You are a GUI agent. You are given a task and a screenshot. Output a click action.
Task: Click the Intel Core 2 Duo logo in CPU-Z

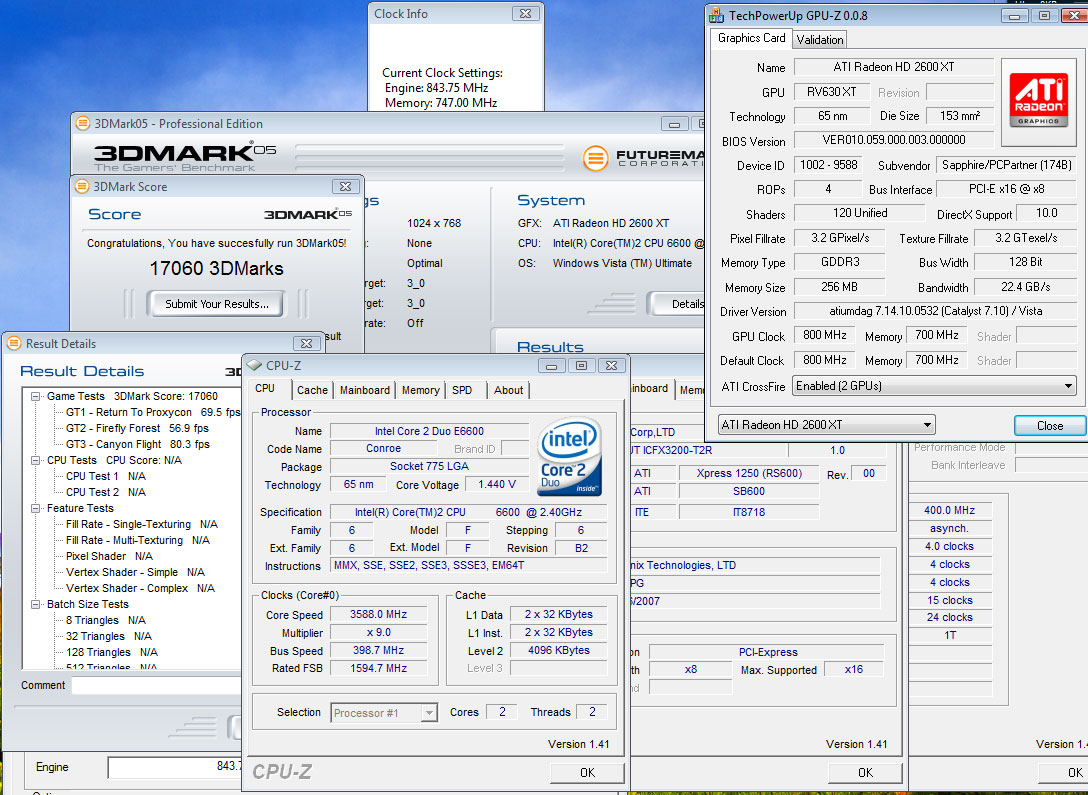(569, 456)
